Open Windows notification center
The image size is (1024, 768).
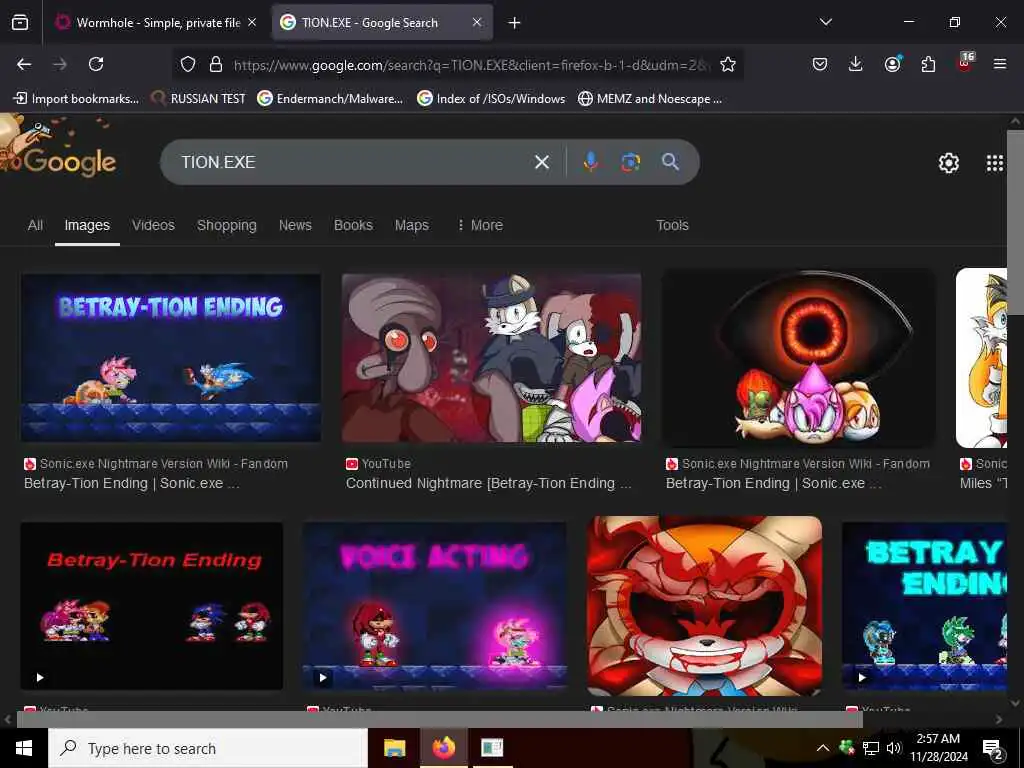point(993,748)
